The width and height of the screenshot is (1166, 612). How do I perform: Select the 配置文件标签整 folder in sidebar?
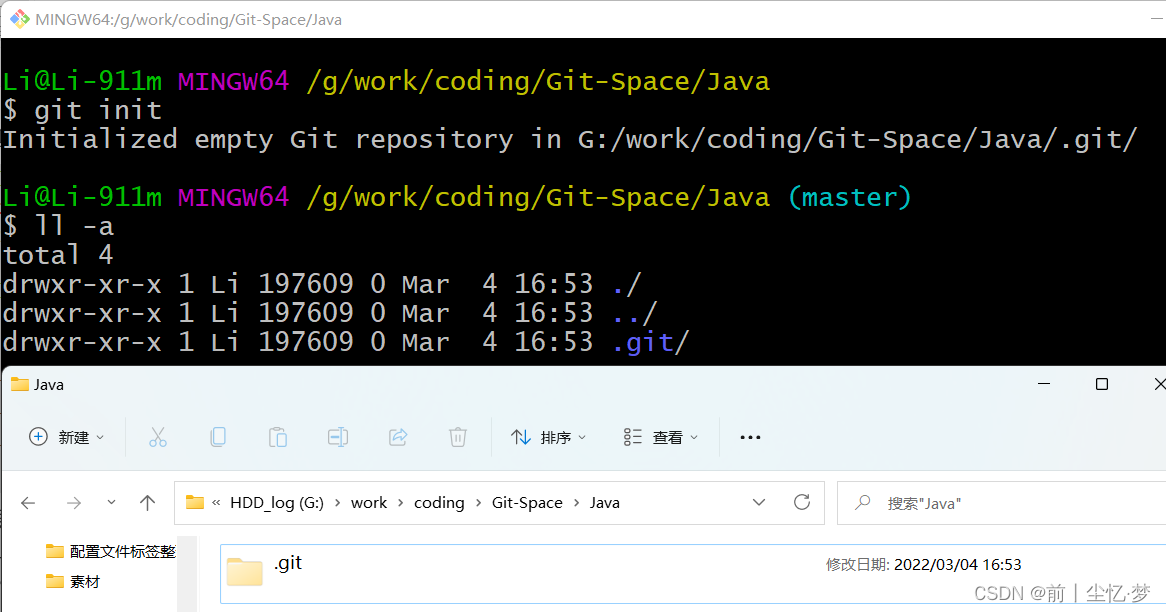tap(110, 551)
